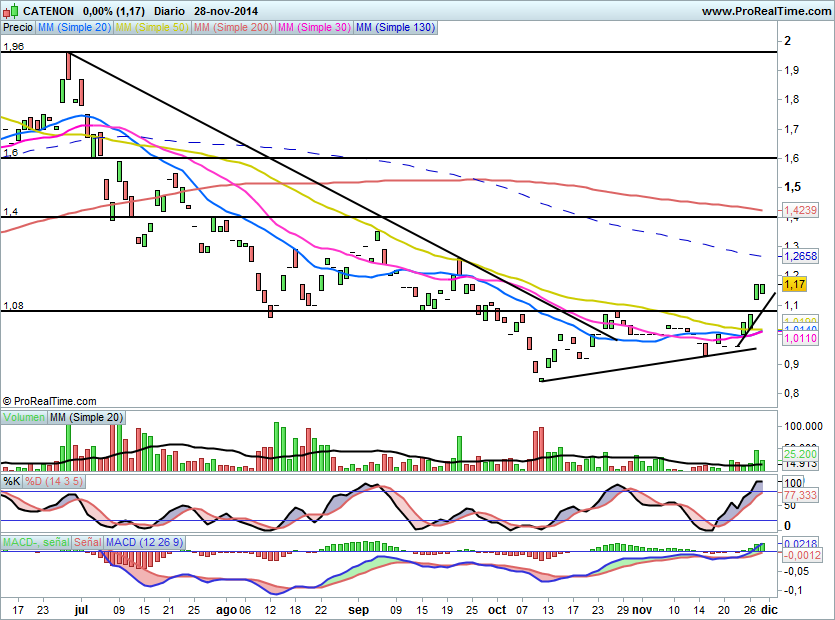Select the Precio indicator label
This screenshot has height=620, width=835.
17,28
